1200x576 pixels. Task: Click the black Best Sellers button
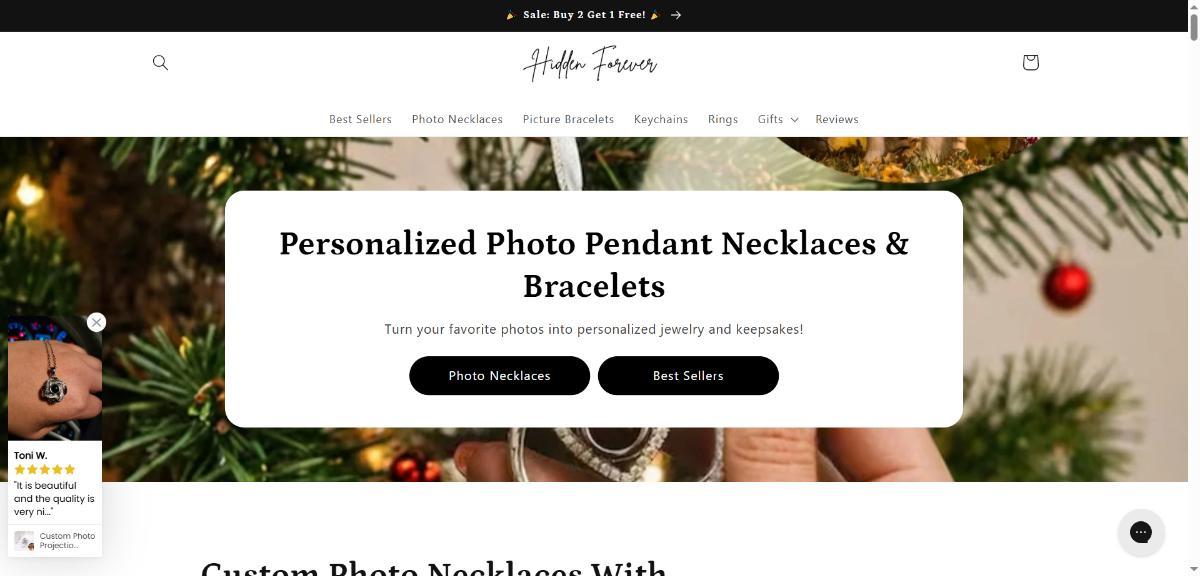pos(688,376)
